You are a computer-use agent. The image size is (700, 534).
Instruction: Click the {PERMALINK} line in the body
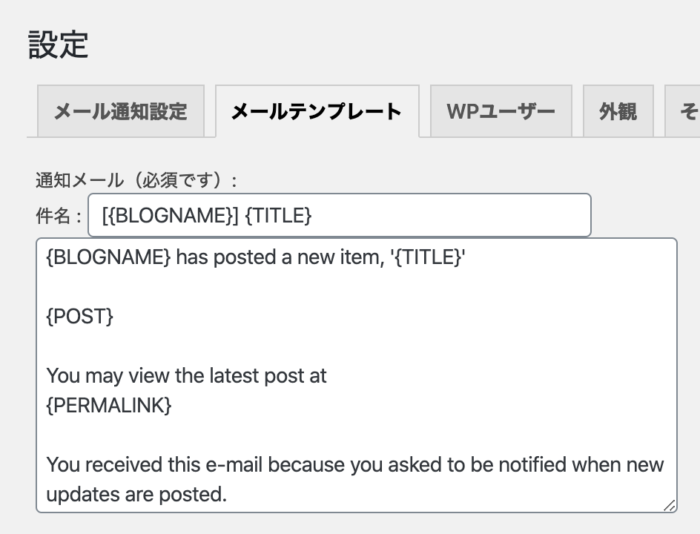point(109,406)
